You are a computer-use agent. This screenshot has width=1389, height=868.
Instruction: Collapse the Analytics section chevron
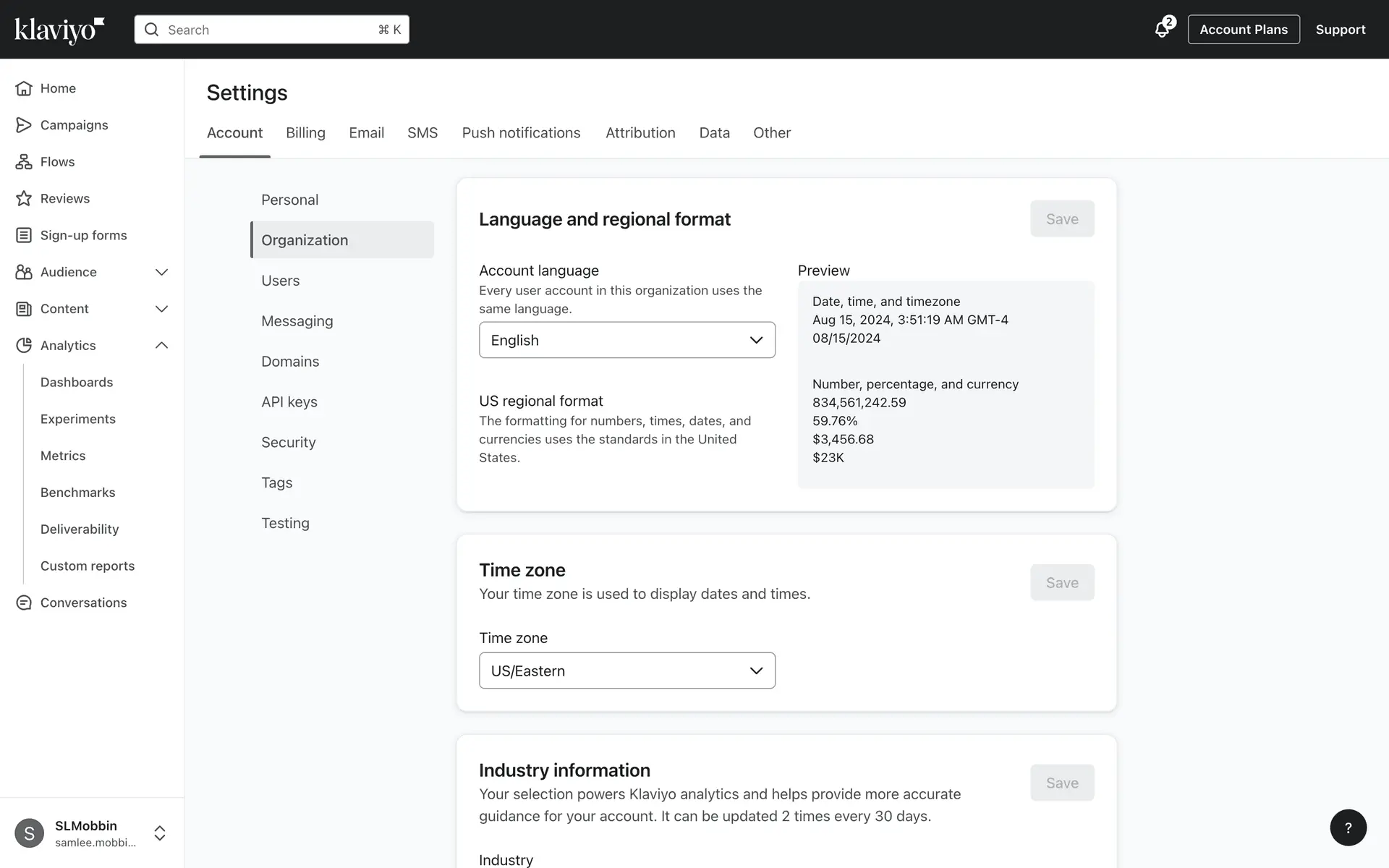click(x=161, y=345)
